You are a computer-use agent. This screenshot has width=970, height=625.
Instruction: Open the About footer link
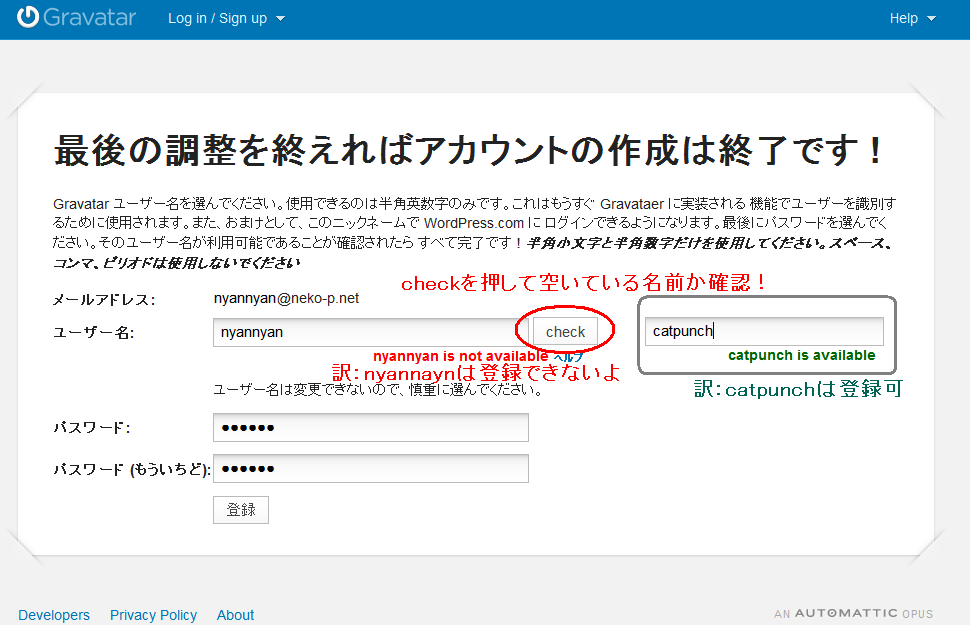pyautogui.click(x=235, y=615)
